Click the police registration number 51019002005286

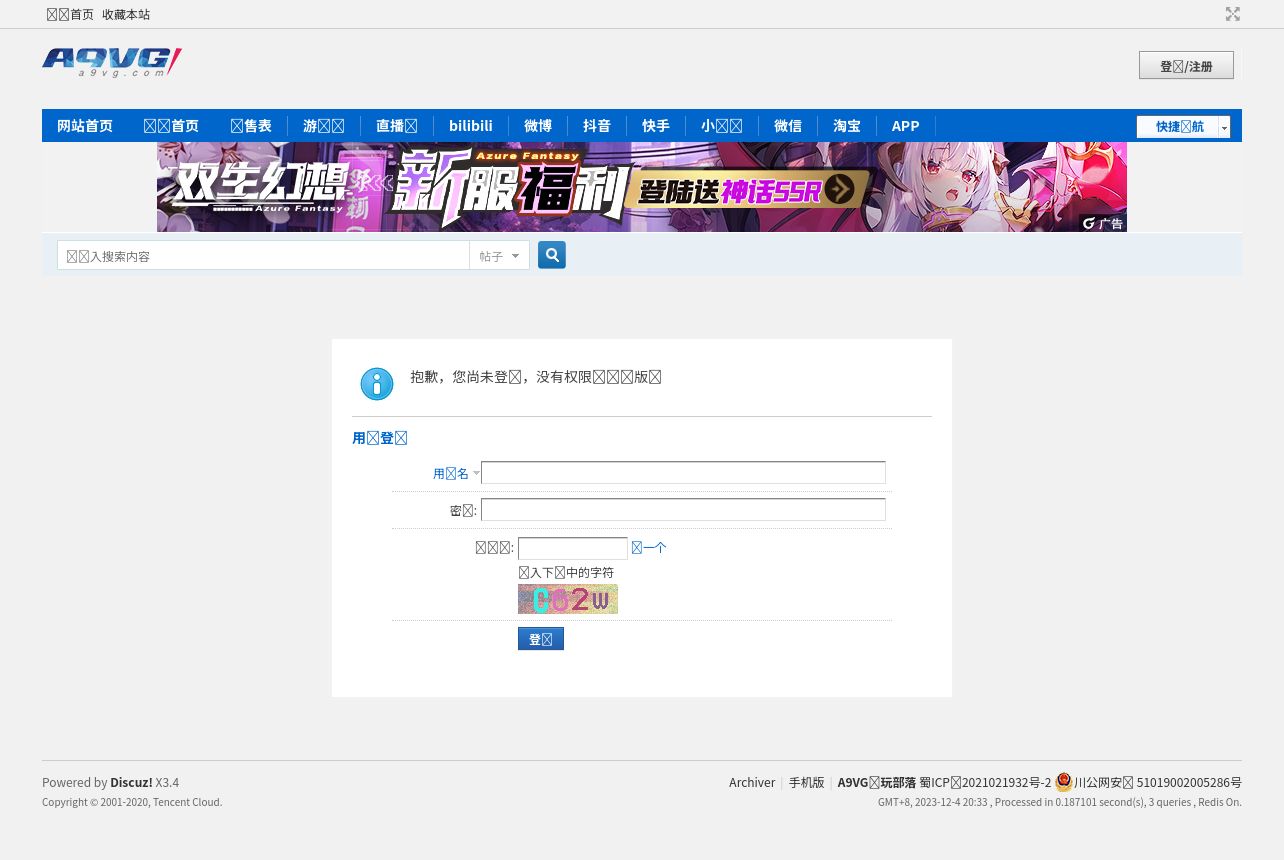[x=1158, y=782]
